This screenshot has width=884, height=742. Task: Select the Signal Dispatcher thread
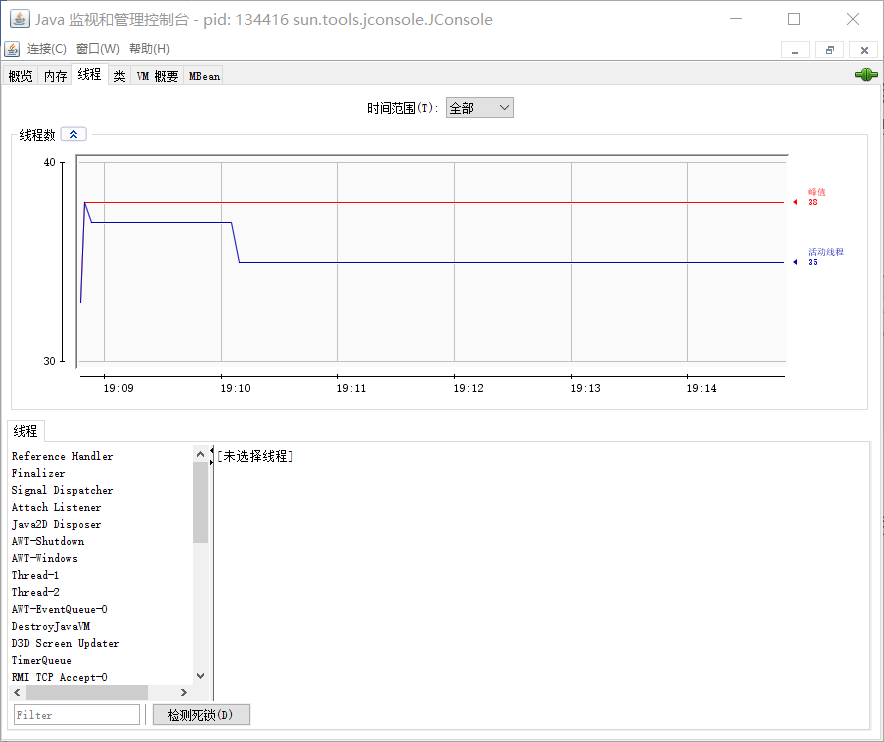tap(63, 490)
